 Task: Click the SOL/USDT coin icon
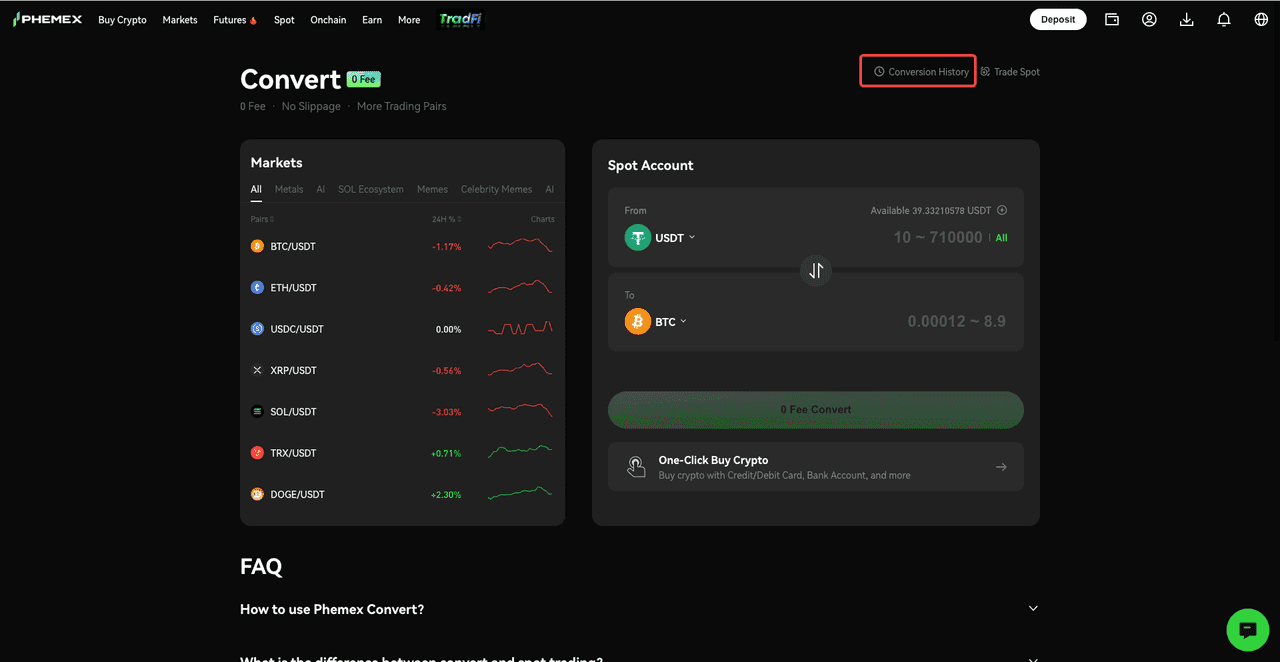(x=257, y=411)
